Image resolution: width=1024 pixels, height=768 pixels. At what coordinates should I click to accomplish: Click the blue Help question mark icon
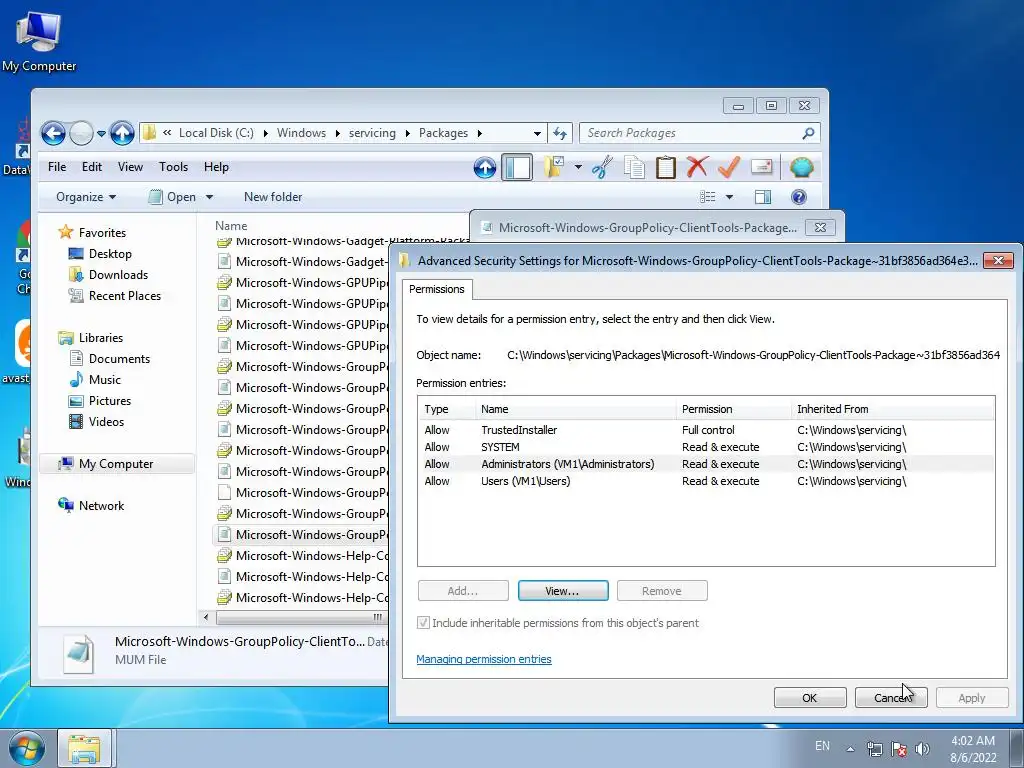pyautogui.click(x=799, y=197)
